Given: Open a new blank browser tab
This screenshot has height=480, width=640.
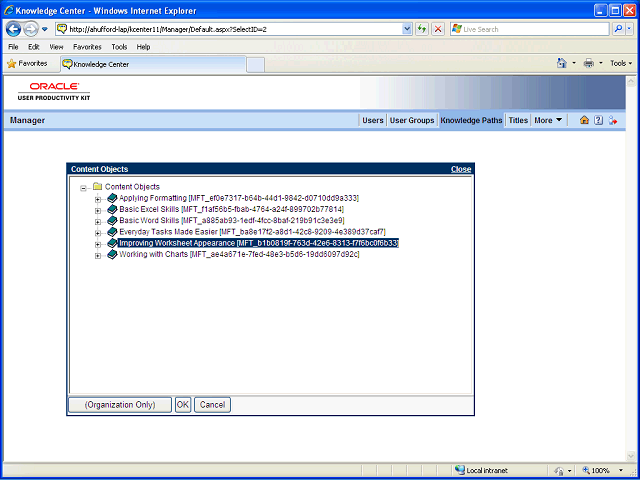Looking at the screenshot, I should pyautogui.click(x=256, y=65).
